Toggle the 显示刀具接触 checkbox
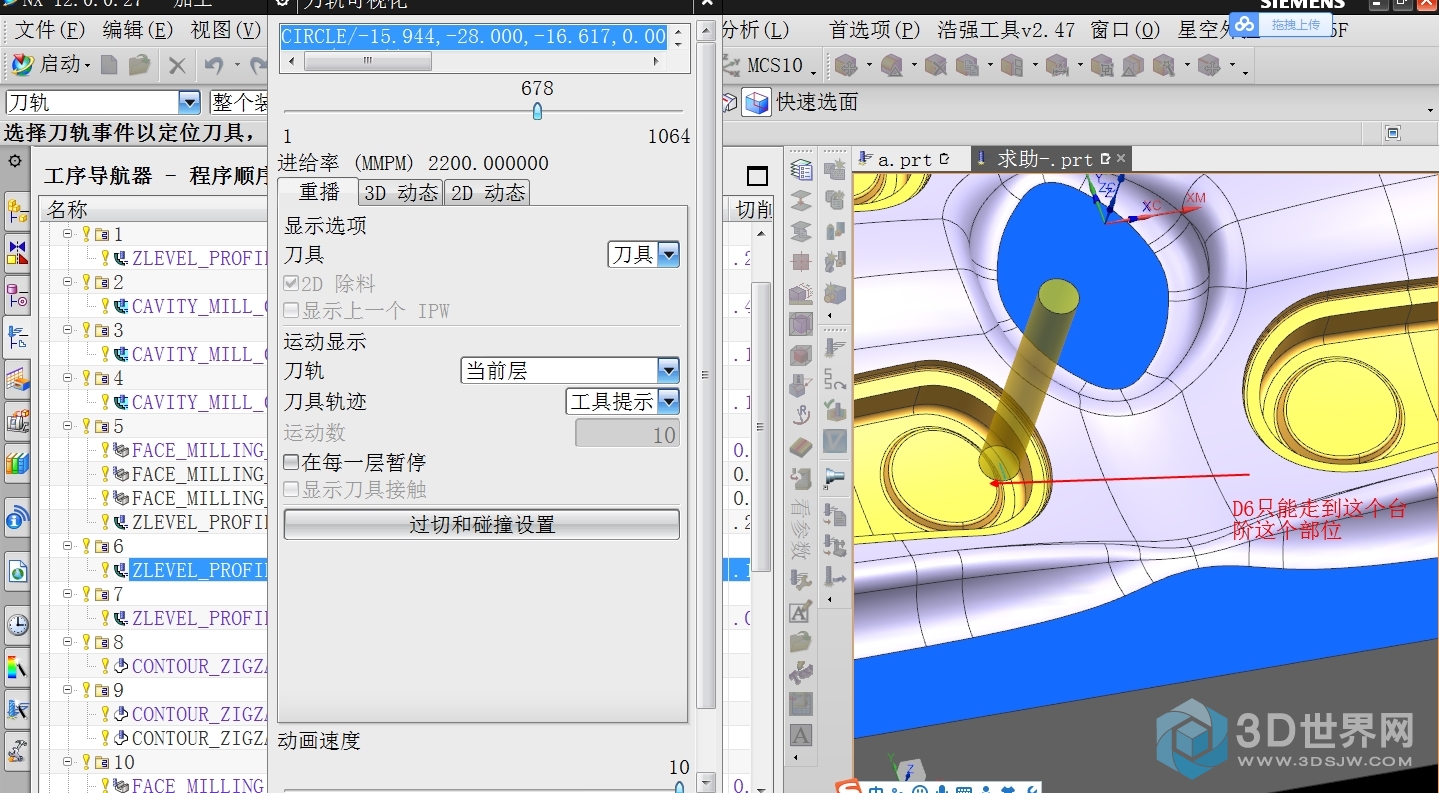The image size is (1439, 793). 291,490
